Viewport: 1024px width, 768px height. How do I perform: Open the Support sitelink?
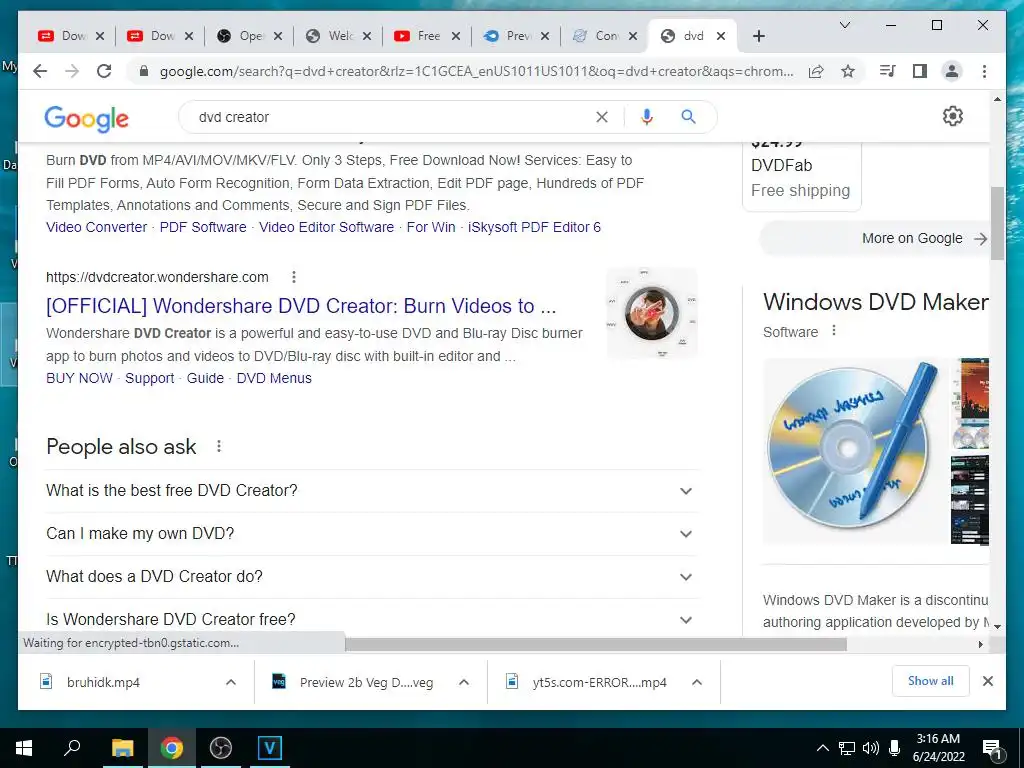(x=150, y=378)
